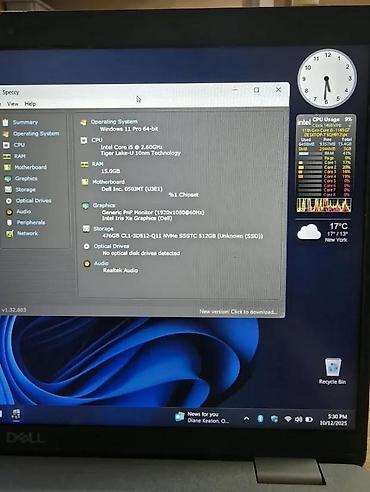Click the drive icon beside summary Storage heading
The height and width of the screenshot is (492, 370).
[x=86, y=228]
